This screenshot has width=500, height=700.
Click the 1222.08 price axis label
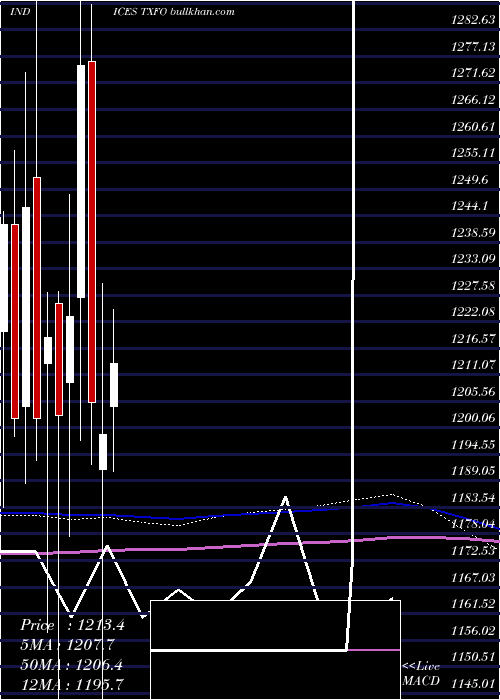474,312
